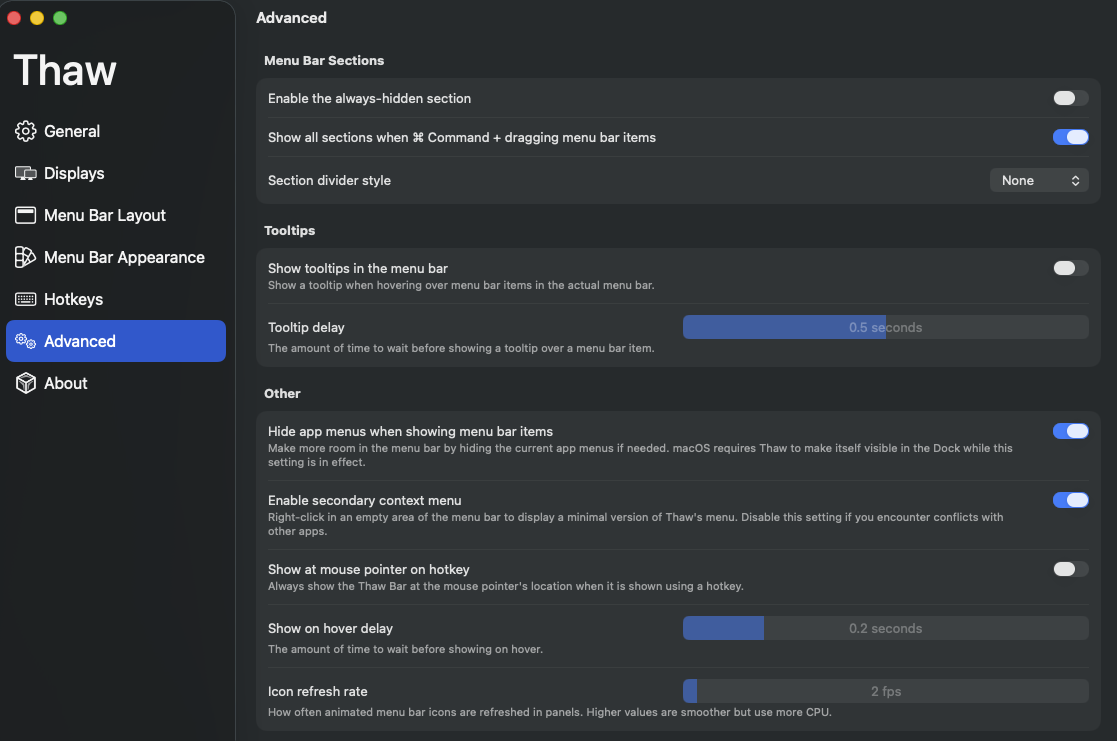Click the Advanced double-gear icon

(x=26, y=341)
